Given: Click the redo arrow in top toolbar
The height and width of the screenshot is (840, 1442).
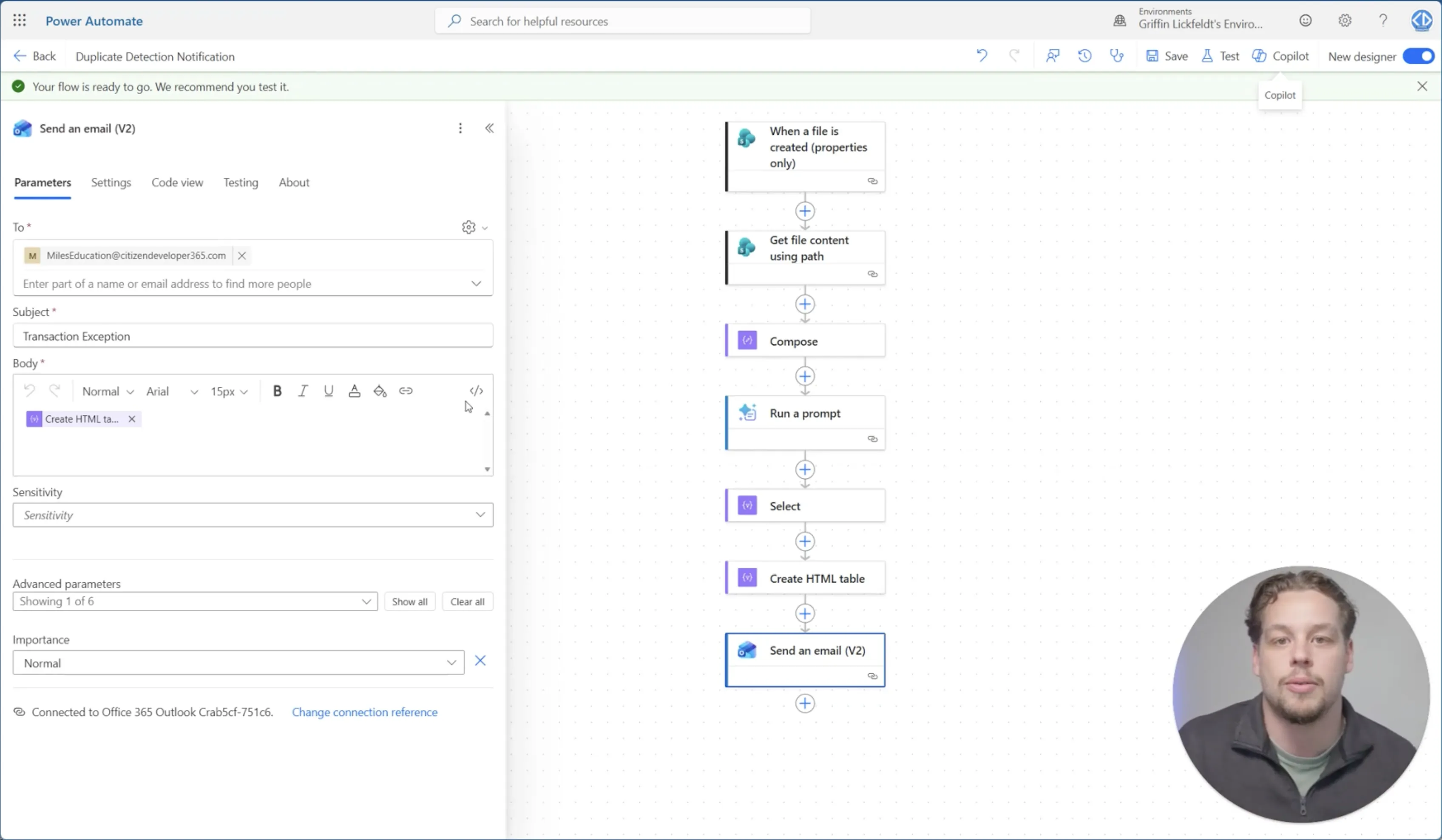Looking at the screenshot, I should click(x=1014, y=56).
